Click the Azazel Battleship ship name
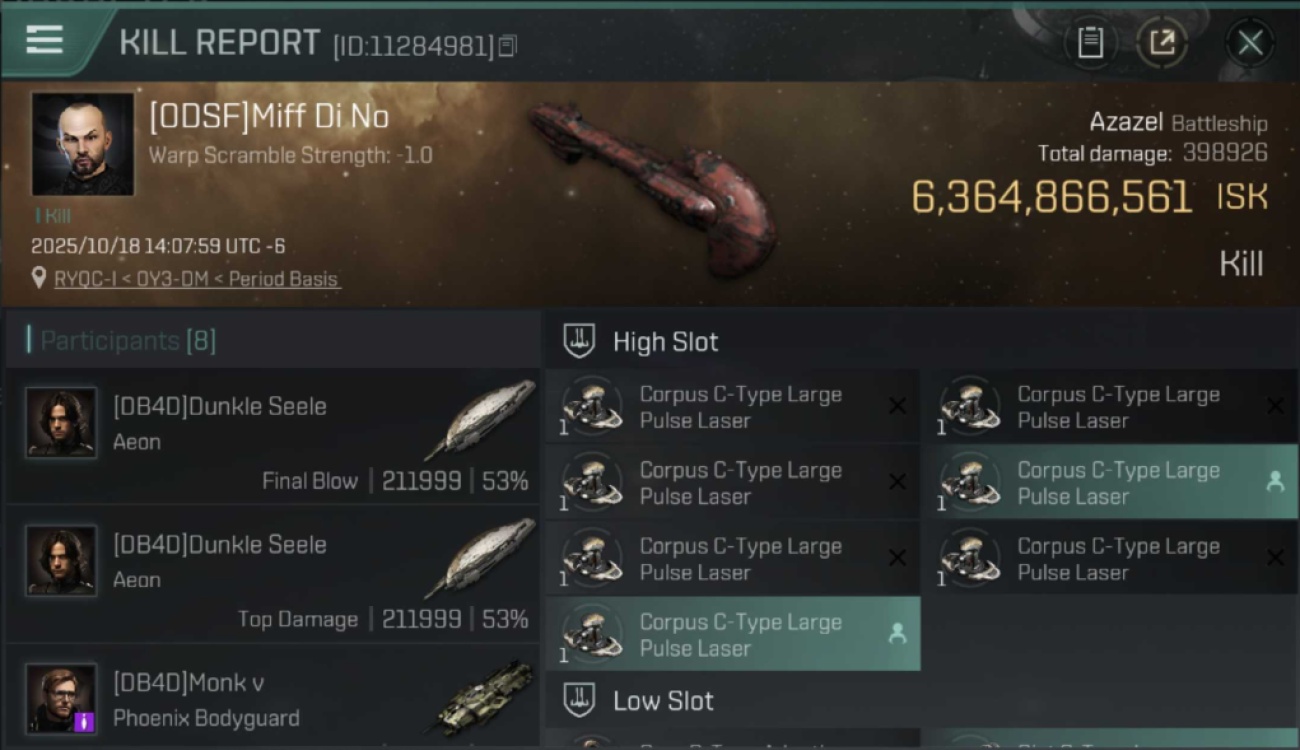This screenshot has height=750, width=1300. coord(1178,123)
